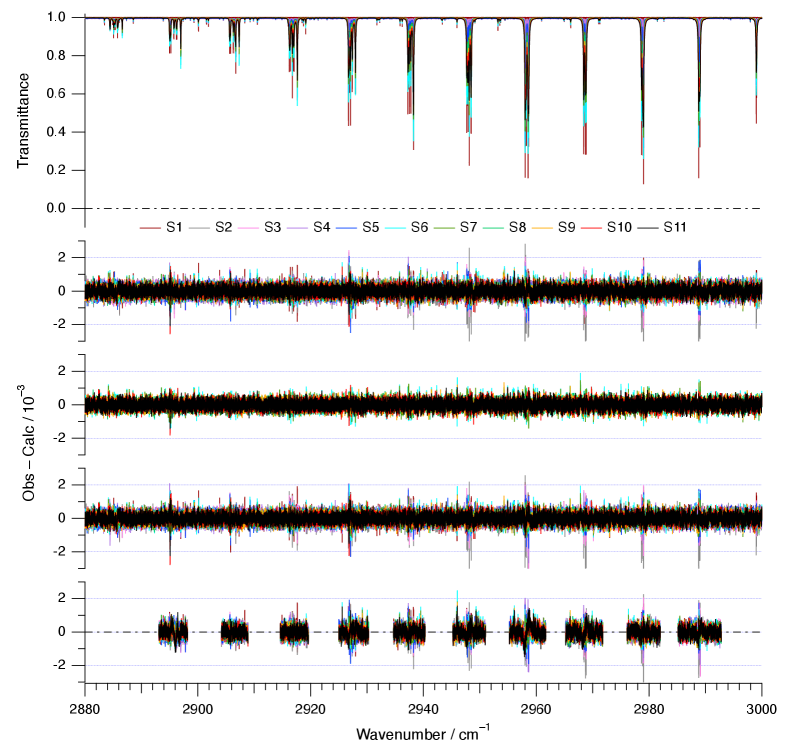Click the last signal cluster in bottom panel
This screenshot has height=743, width=793.
[699, 632]
